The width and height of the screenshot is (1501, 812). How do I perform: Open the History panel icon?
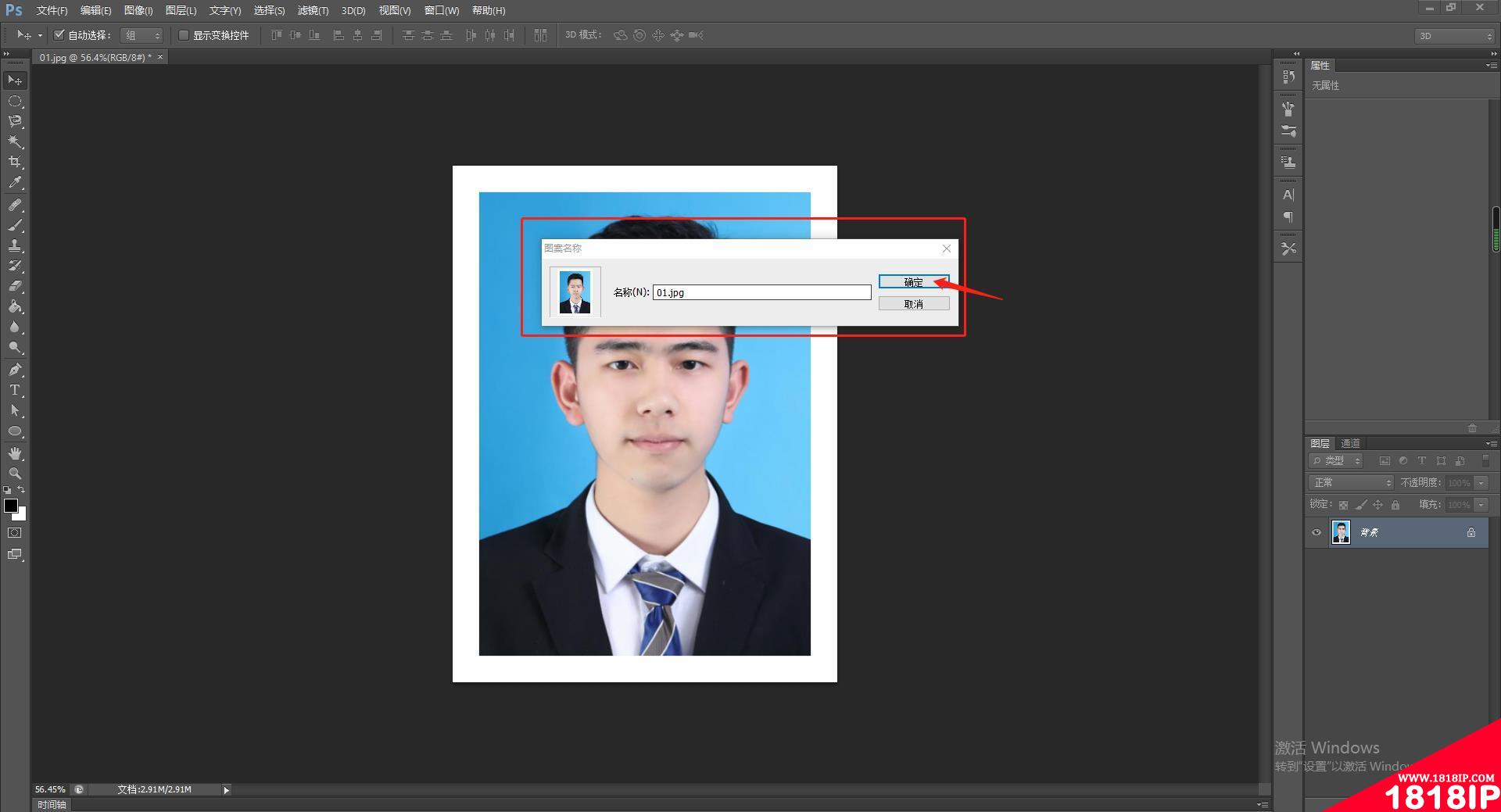click(1288, 77)
